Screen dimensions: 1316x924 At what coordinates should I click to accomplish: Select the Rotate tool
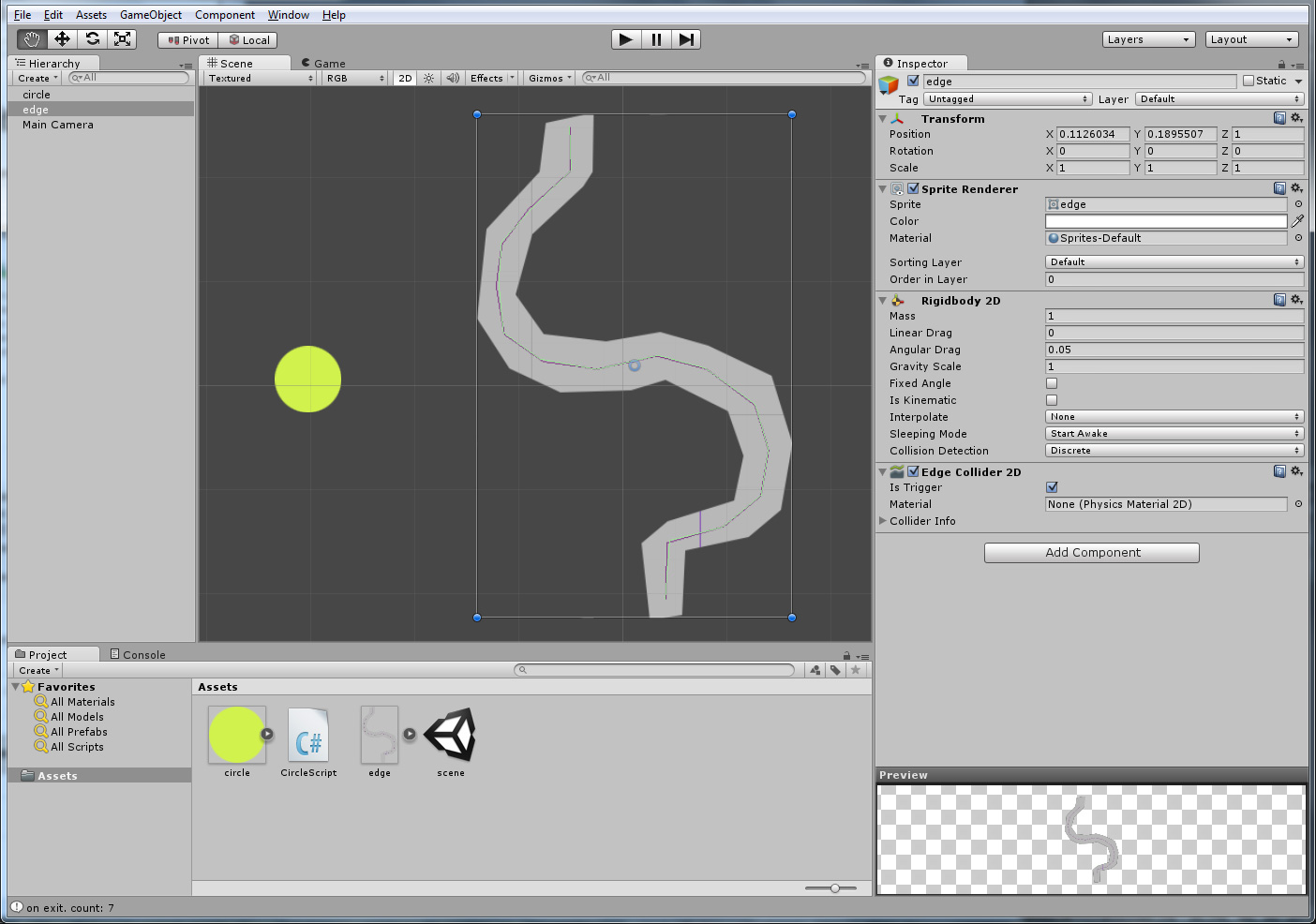tap(92, 39)
